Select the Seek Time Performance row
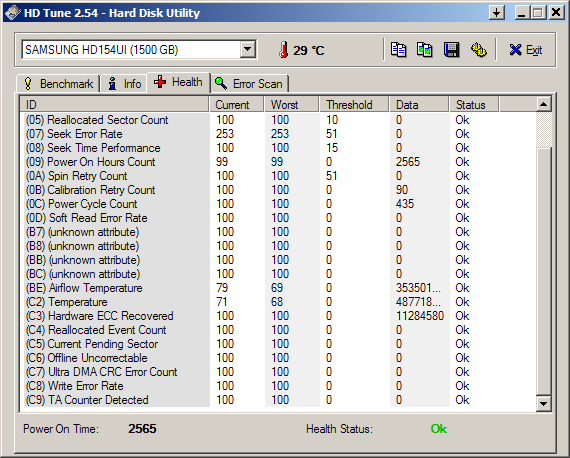Image resolution: width=570 pixels, height=458 pixels. (x=278, y=148)
